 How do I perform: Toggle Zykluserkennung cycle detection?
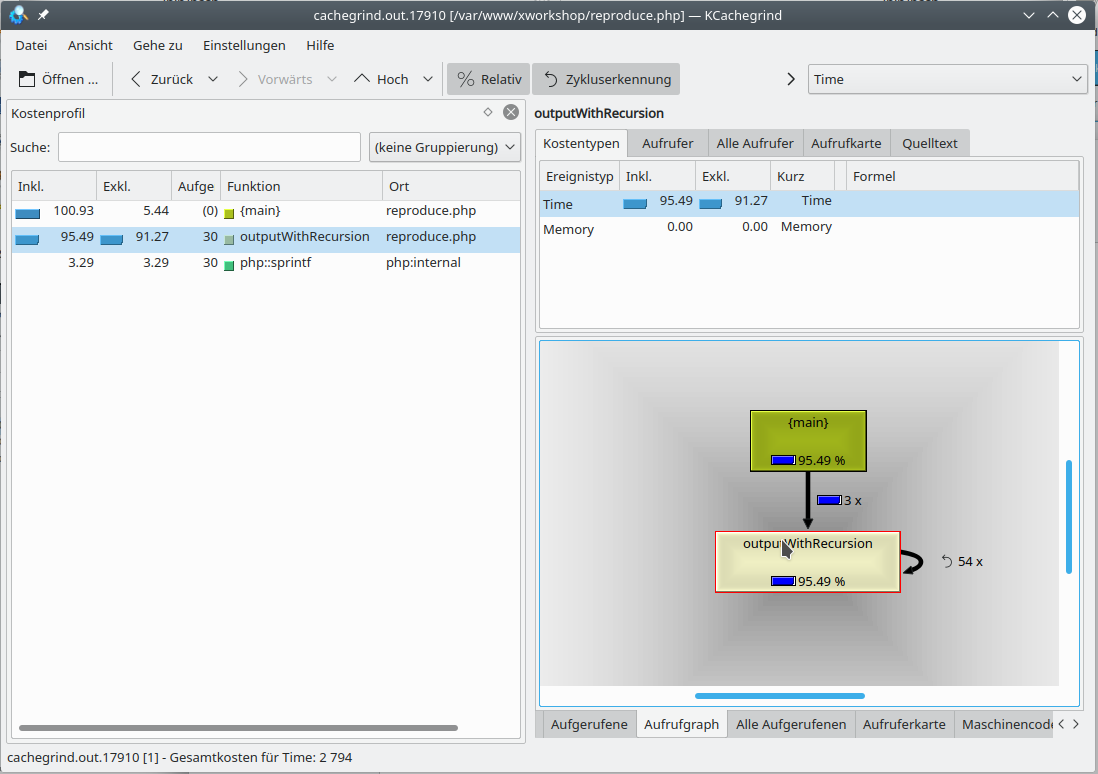coord(606,79)
